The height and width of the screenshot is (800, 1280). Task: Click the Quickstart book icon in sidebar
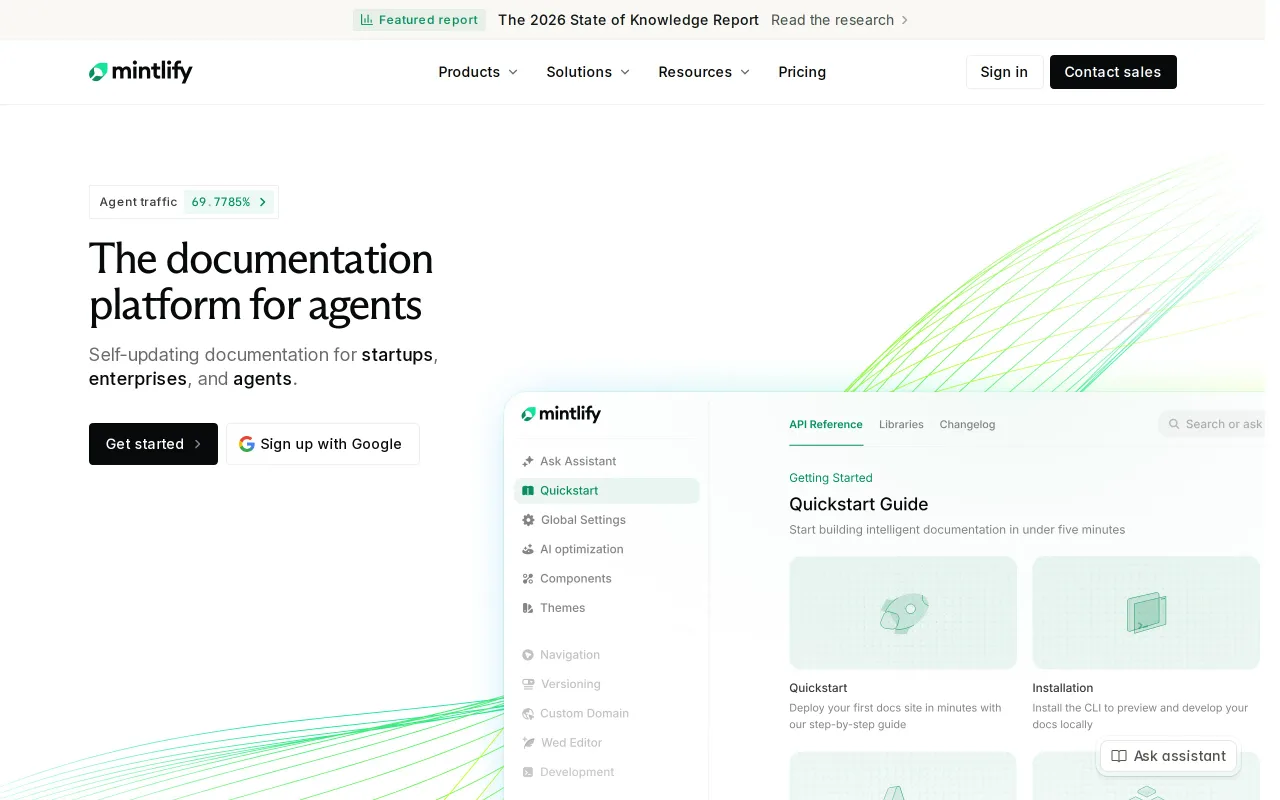(x=528, y=491)
